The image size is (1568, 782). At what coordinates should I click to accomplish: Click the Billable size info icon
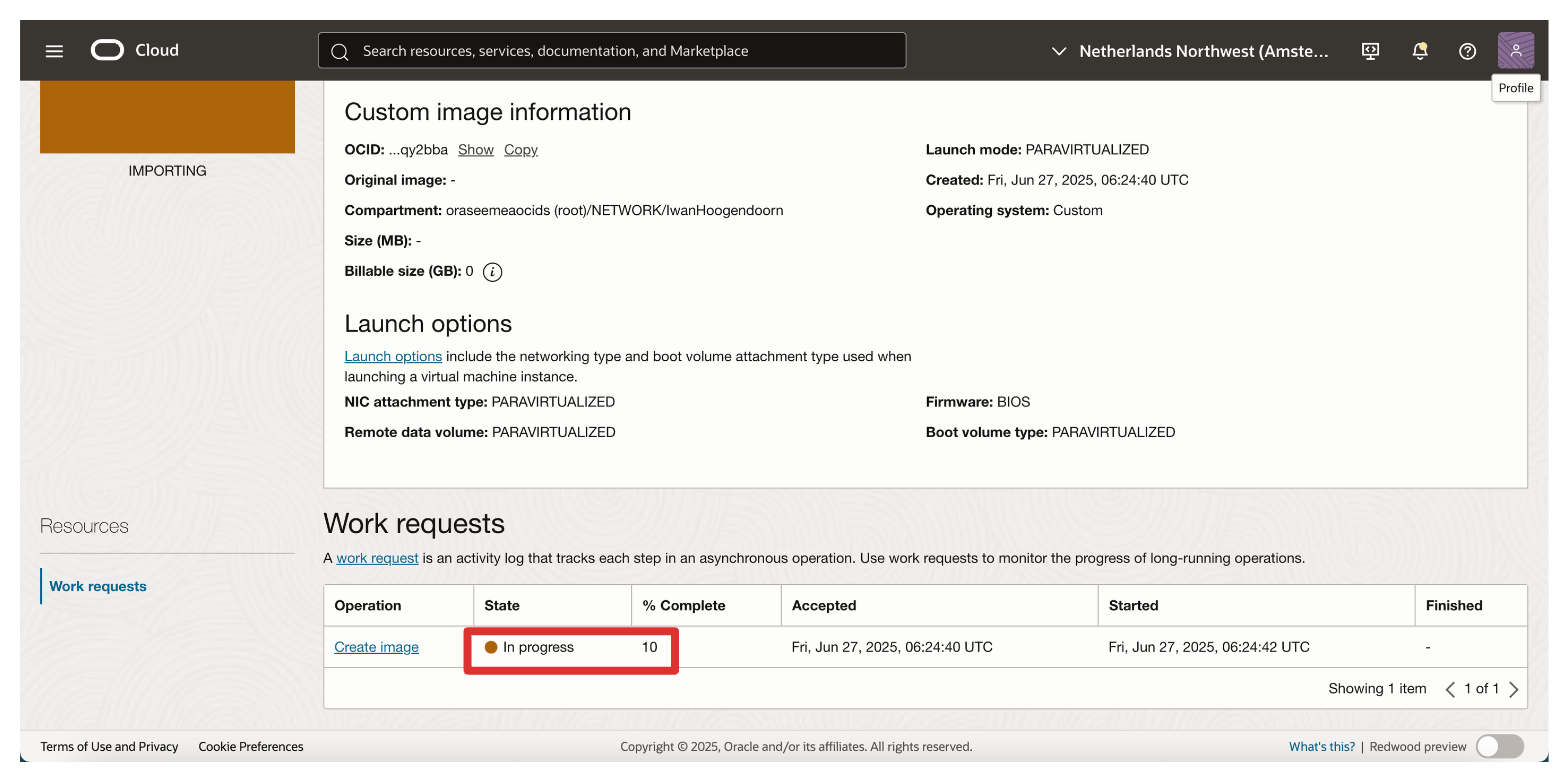pyautogui.click(x=492, y=272)
